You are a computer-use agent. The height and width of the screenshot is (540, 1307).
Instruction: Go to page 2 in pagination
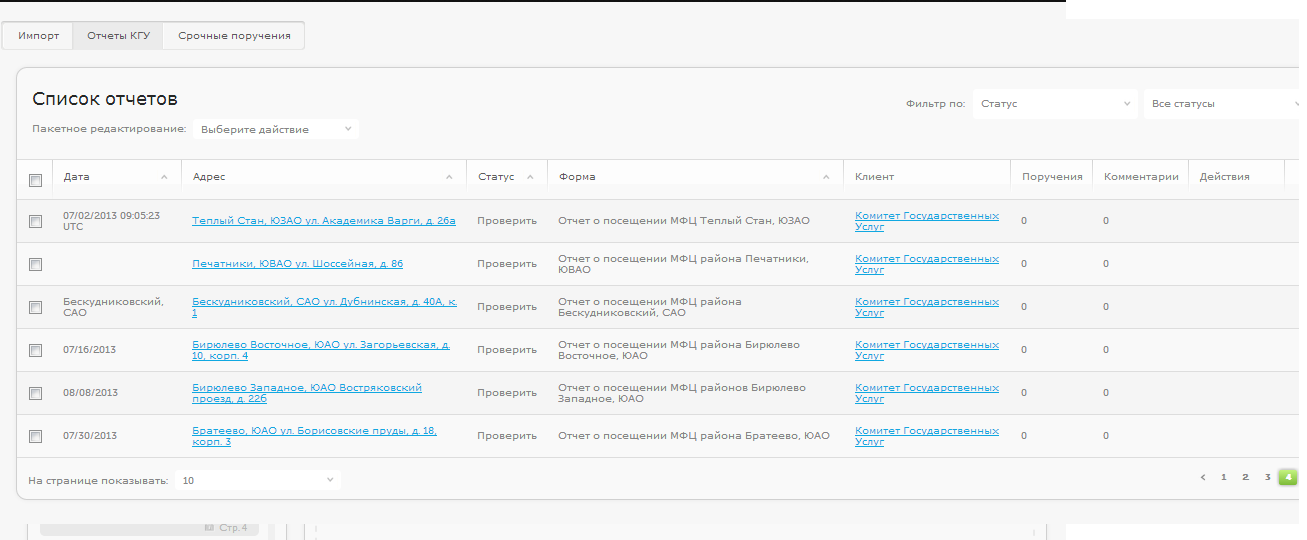click(1245, 477)
